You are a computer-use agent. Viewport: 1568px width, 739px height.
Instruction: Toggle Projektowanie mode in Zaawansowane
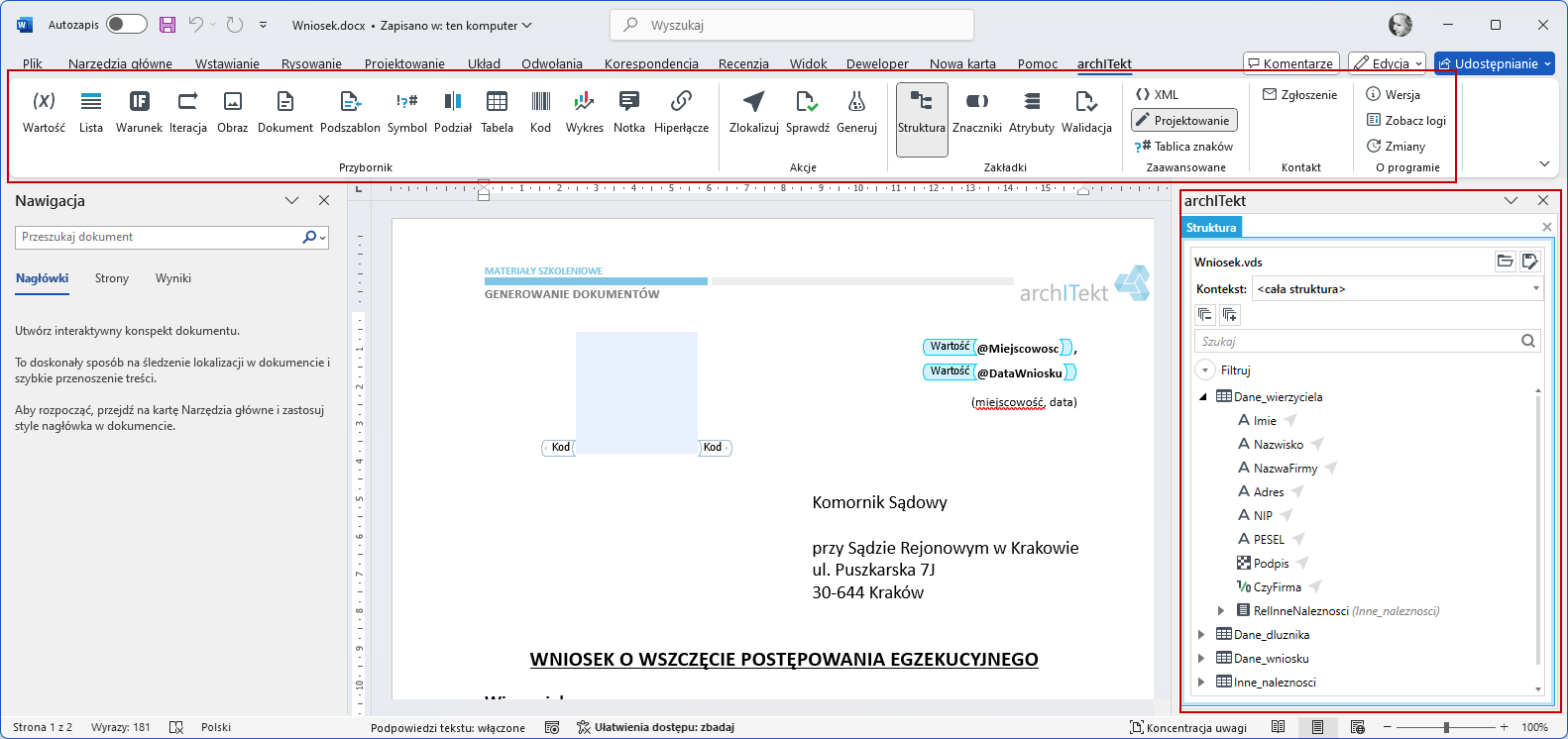pos(1184,121)
